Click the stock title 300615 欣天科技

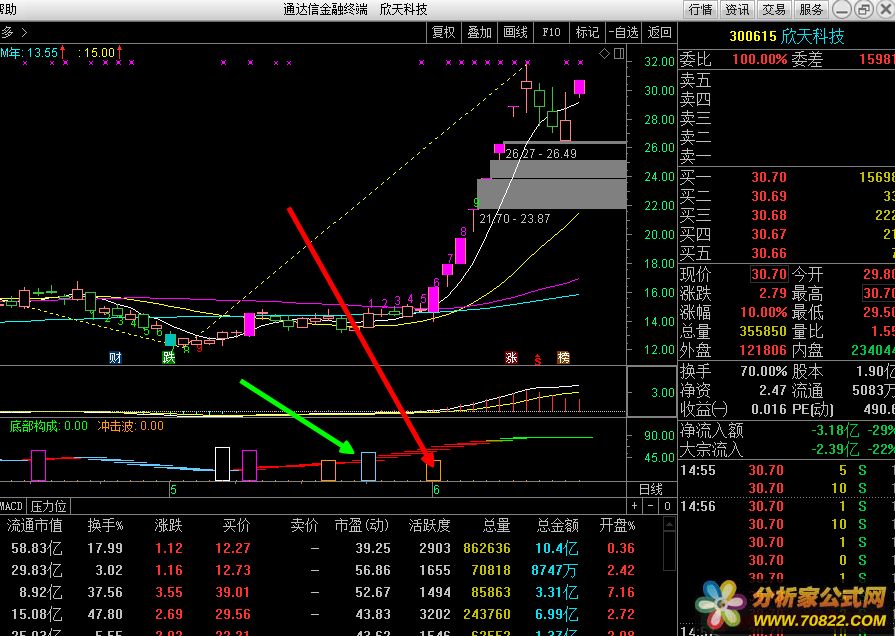tap(787, 37)
